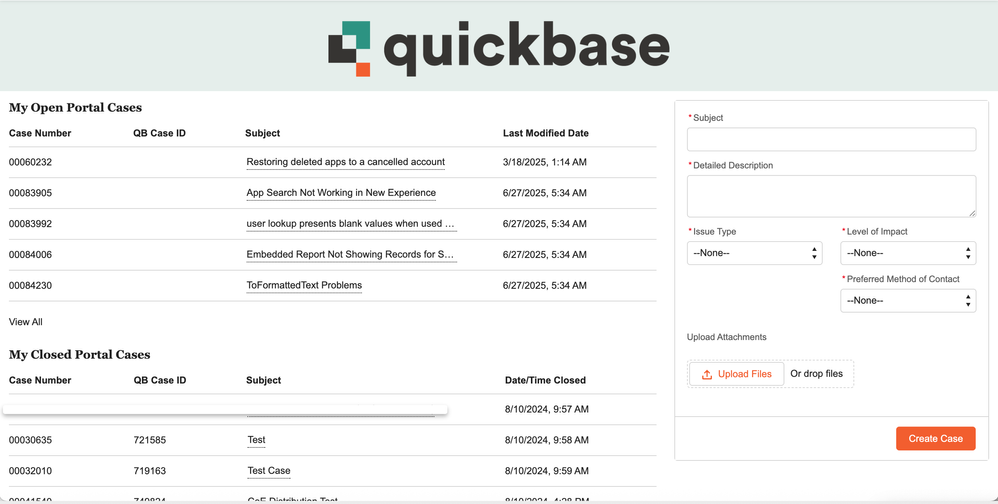Click the My Closed Portal Cases heading

click(x=80, y=354)
